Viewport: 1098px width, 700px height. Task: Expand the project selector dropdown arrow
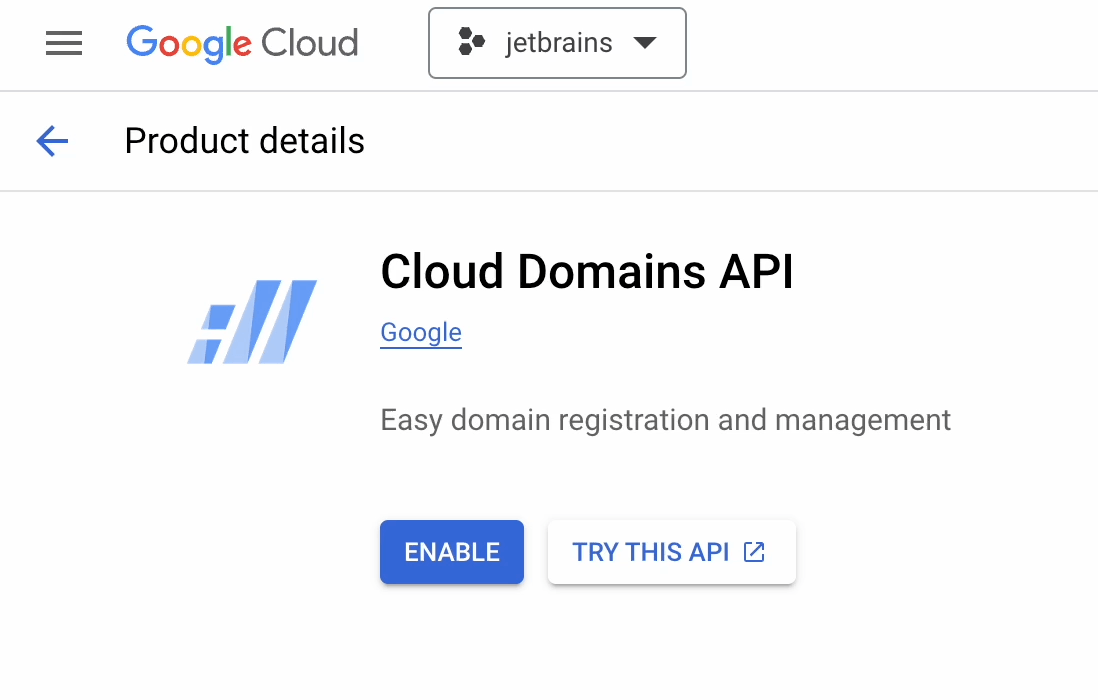(x=645, y=43)
